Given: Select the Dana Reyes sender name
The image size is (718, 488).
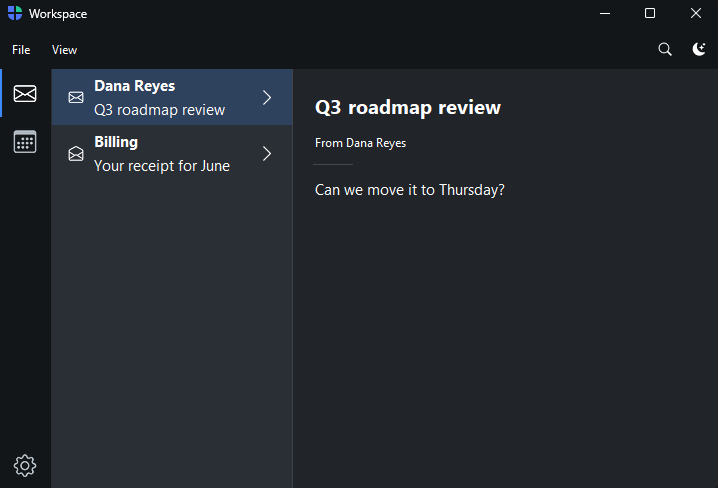Looking at the screenshot, I should 135,86.
